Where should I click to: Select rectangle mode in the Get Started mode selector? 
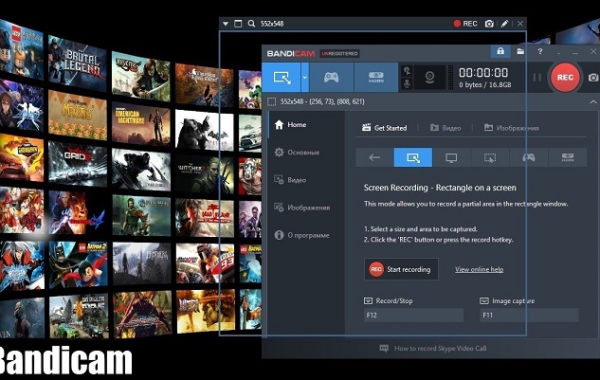pyautogui.click(x=413, y=157)
